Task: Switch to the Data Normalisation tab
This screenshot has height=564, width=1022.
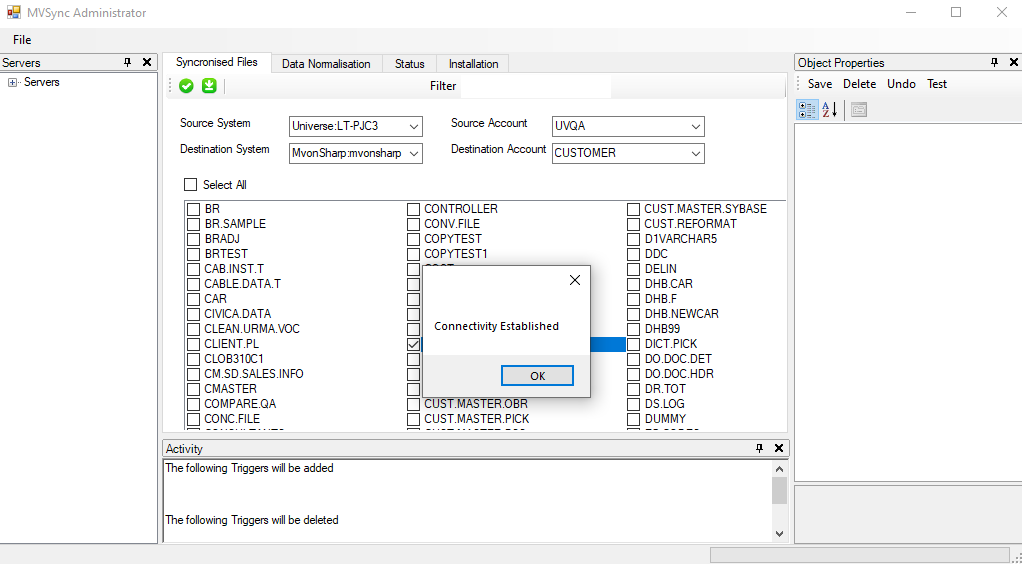Action: click(x=326, y=64)
